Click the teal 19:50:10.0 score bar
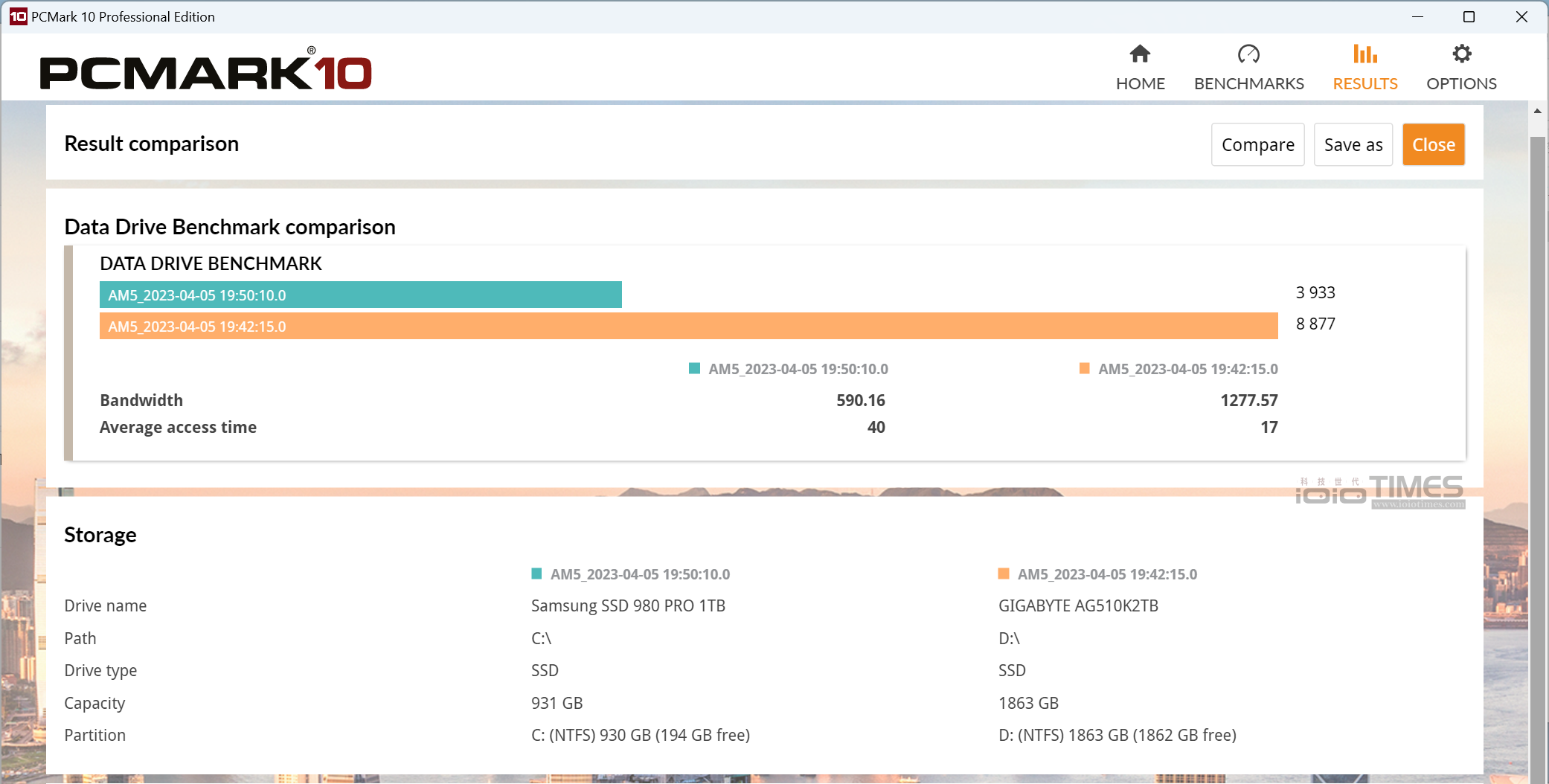1549x784 pixels. (360, 295)
